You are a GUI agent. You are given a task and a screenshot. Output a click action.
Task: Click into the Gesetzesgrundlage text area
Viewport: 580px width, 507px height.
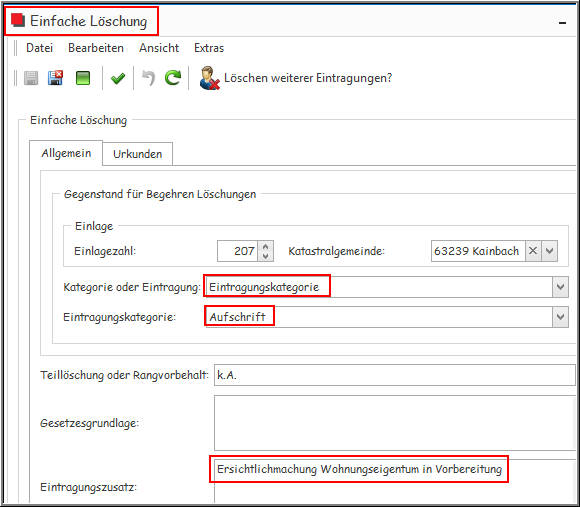394,423
